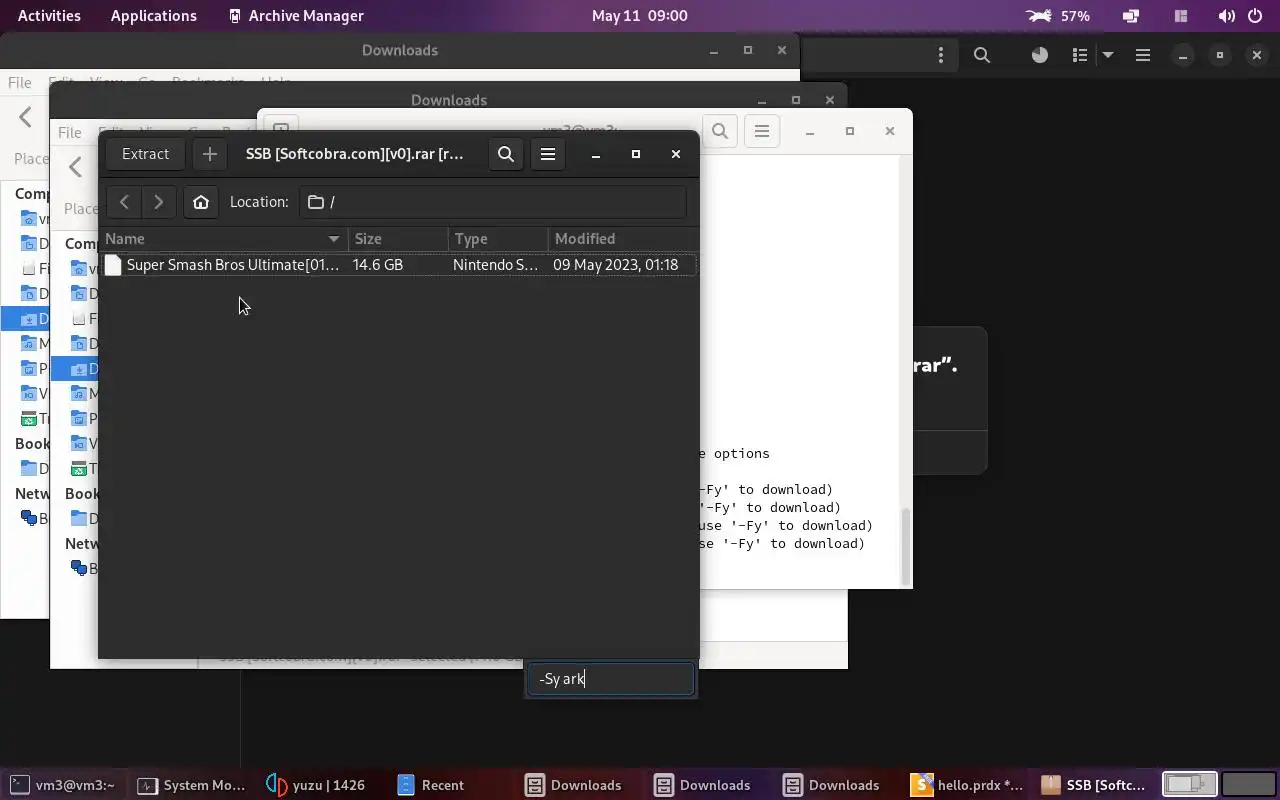
Task: Select Music folder icon in rearmost Downloads sidebar
Action: 29,344
